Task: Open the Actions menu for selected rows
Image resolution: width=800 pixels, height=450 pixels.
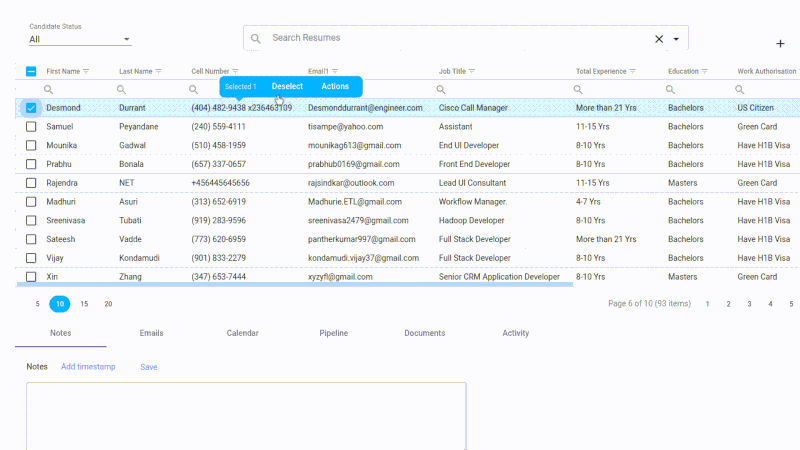Action: 335,87
